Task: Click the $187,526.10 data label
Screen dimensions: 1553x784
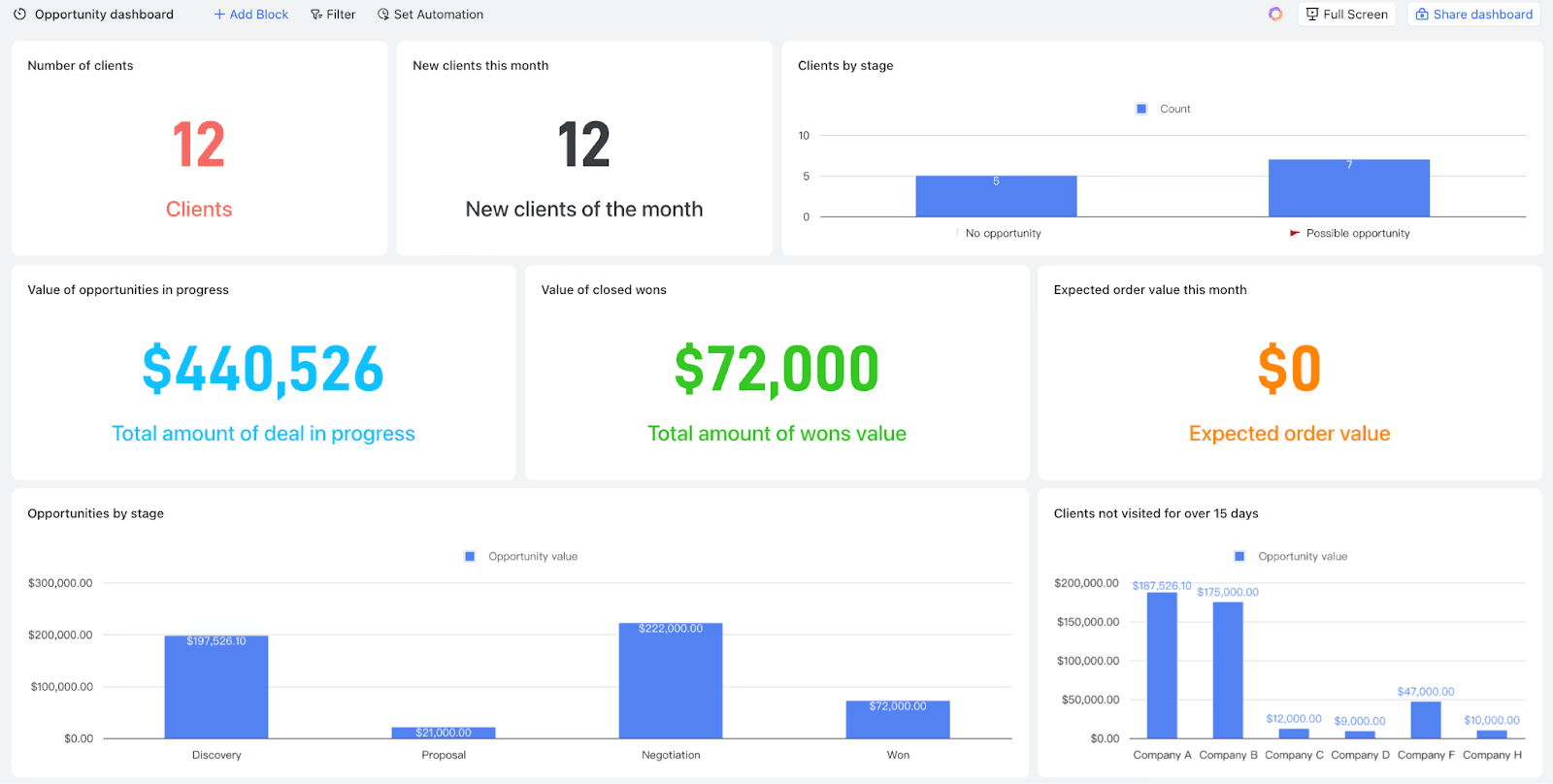Action: click(1162, 586)
